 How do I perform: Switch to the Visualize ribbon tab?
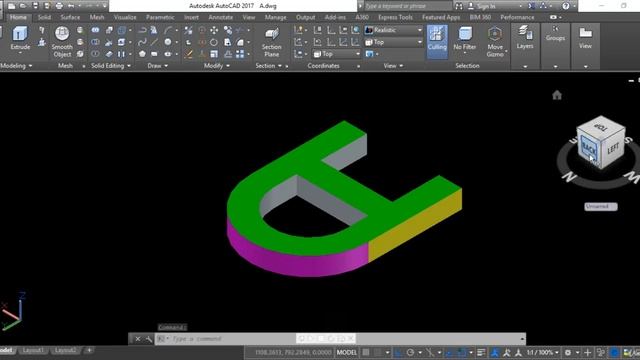tap(125, 17)
